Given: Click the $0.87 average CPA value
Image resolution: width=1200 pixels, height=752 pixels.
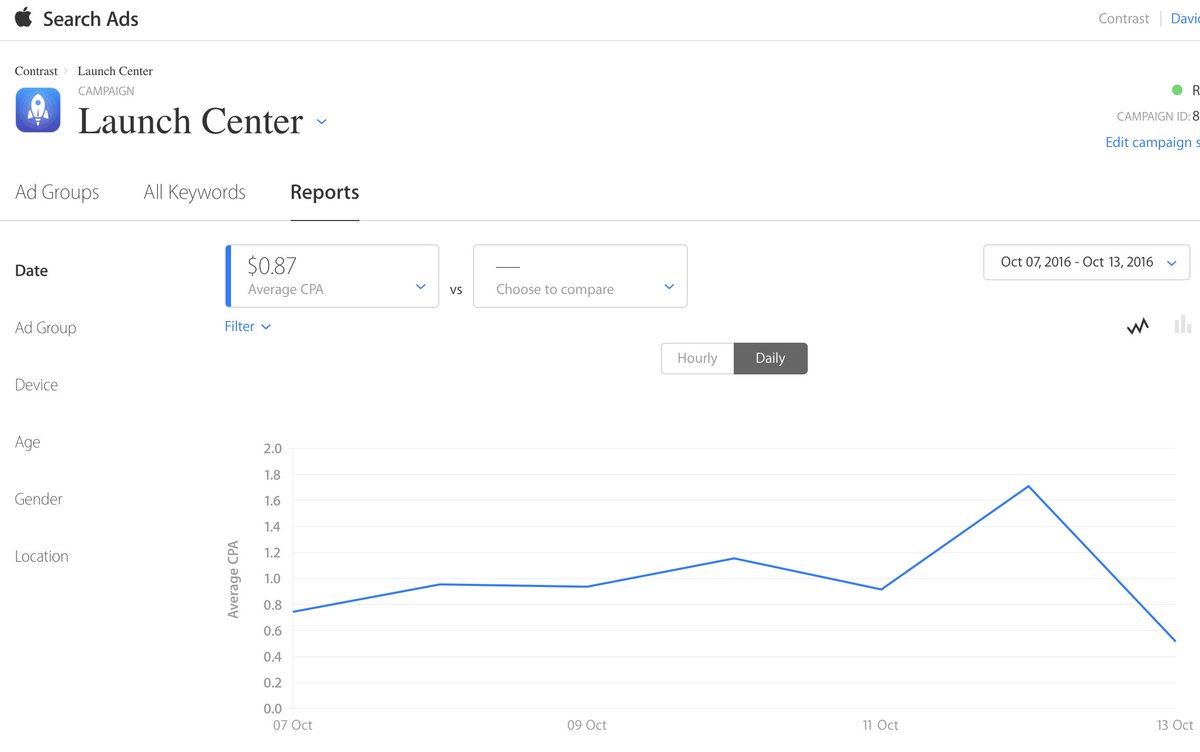Looking at the screenshot, I should coord(272,265).
